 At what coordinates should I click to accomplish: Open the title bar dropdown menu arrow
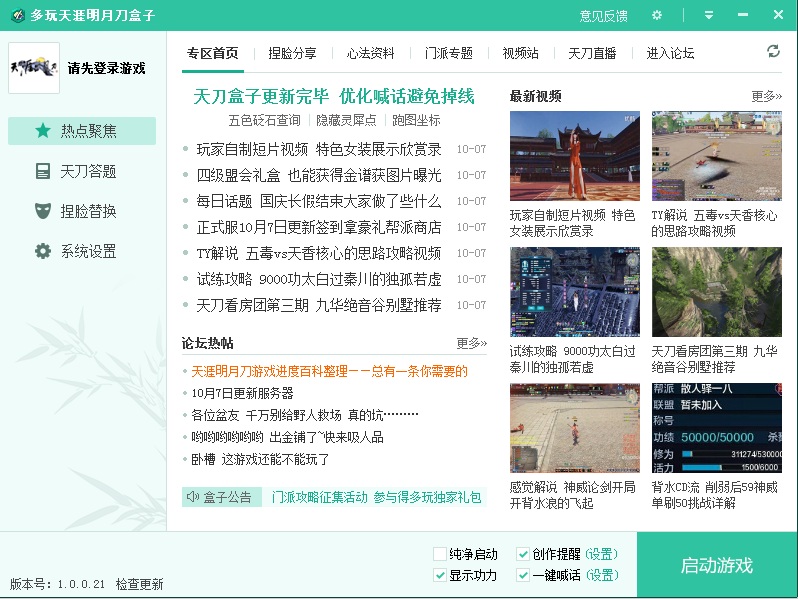[708, 15]
